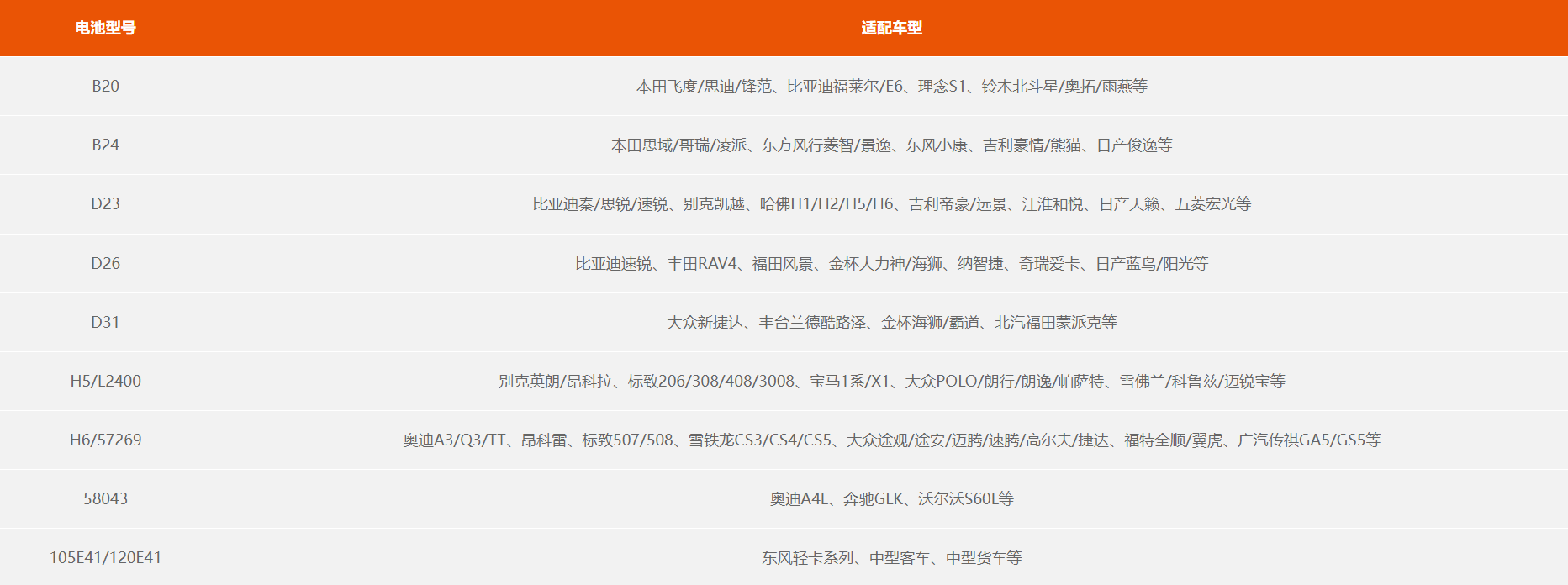1568x585 pixels.
Task: Select the B24 battery model cell
Action: point(106,145)
